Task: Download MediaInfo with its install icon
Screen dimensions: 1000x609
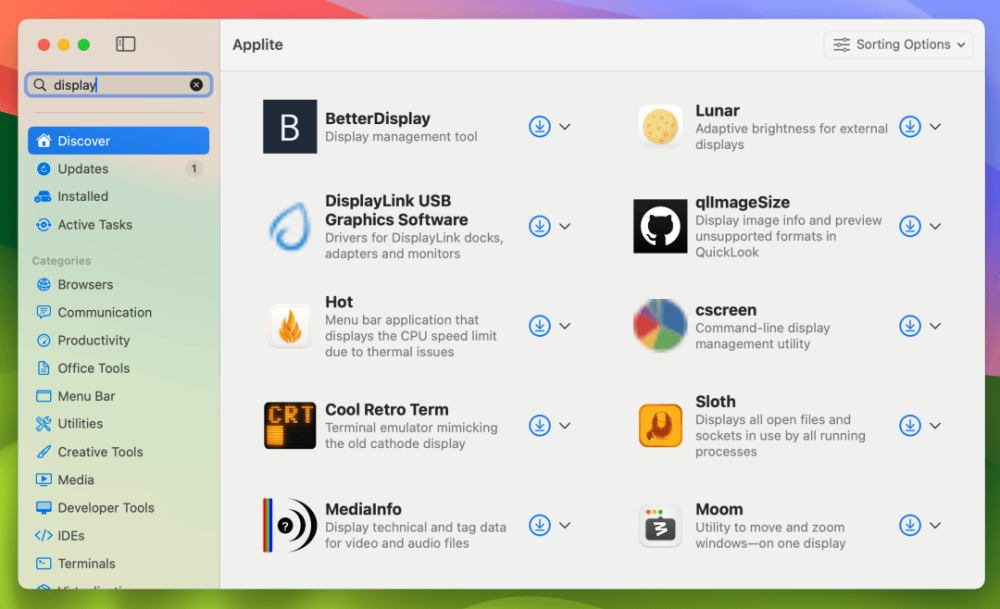Action: coord(540,525)
